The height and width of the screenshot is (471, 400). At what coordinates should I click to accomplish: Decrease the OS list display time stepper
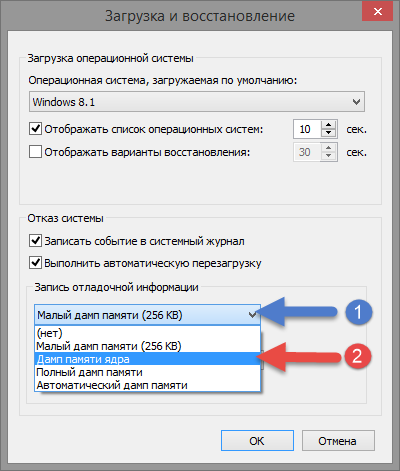click(x=329, y=133)
